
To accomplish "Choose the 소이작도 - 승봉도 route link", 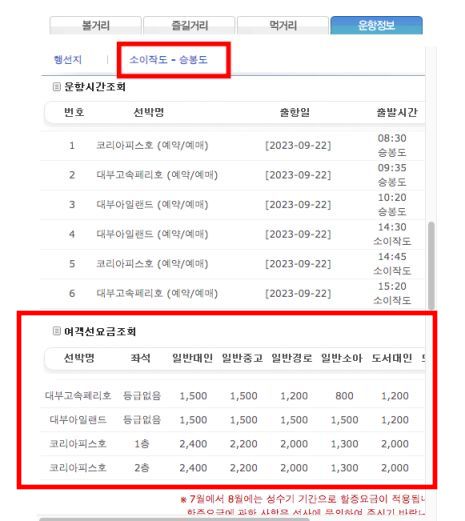I will point(168,60).
